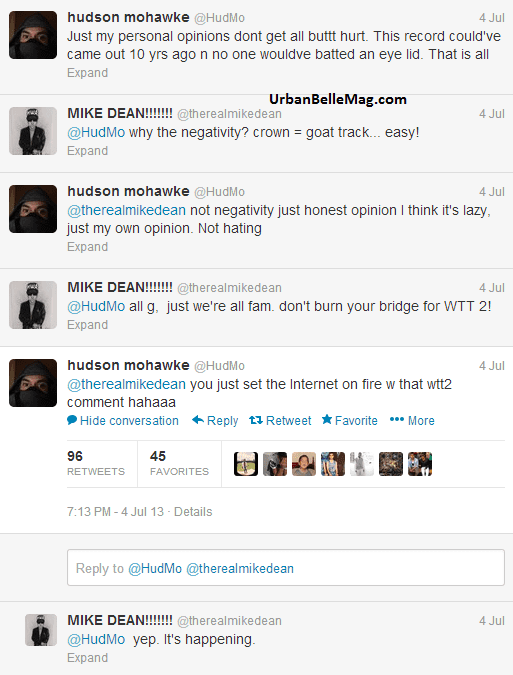The image size is (513, 675).
Task: Open @therealmikedean mention in highlighted tweet
Action: pyautogui.click(x=127, y=384)
